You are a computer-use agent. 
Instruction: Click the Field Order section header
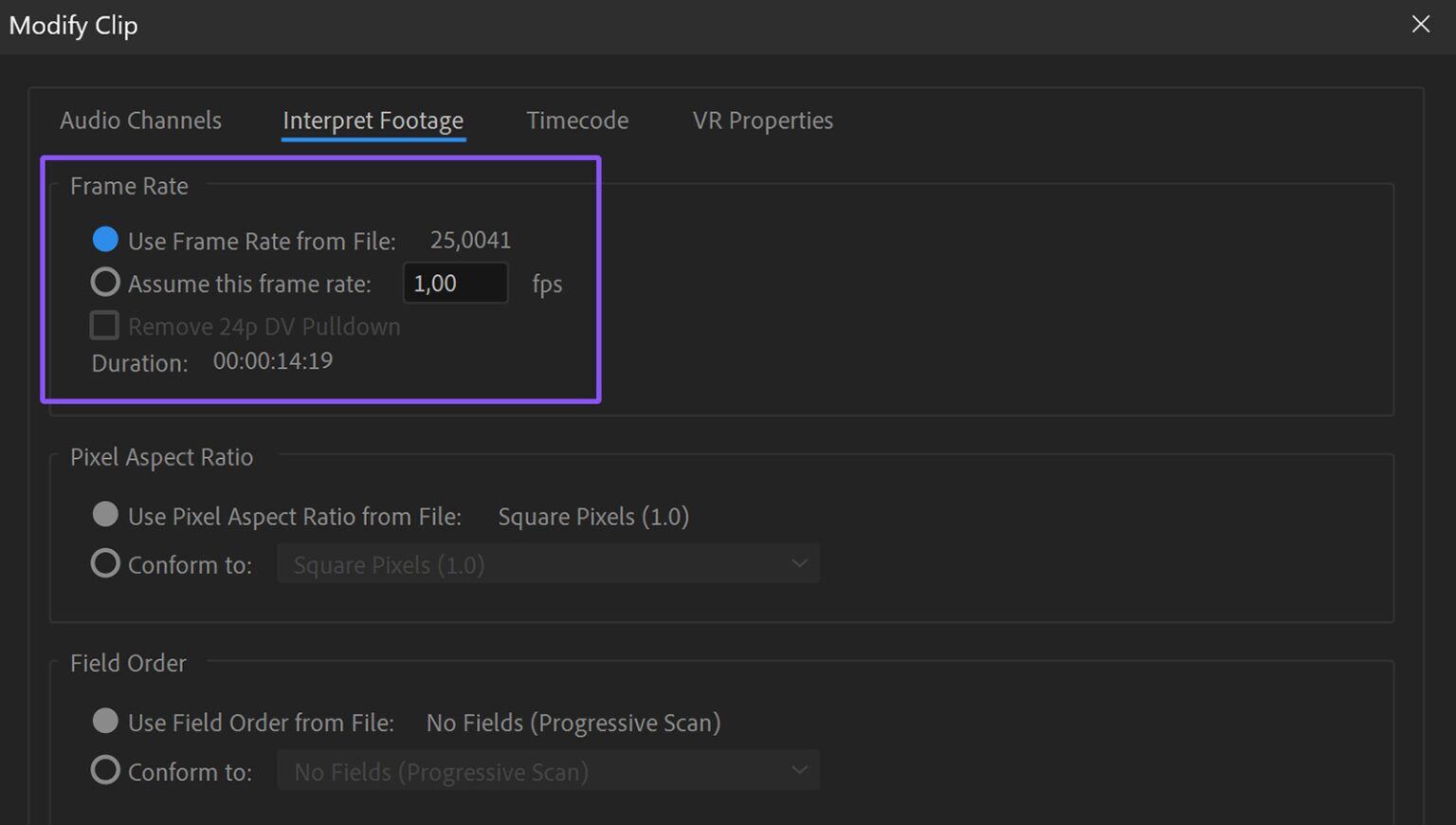tap(128, 663)
